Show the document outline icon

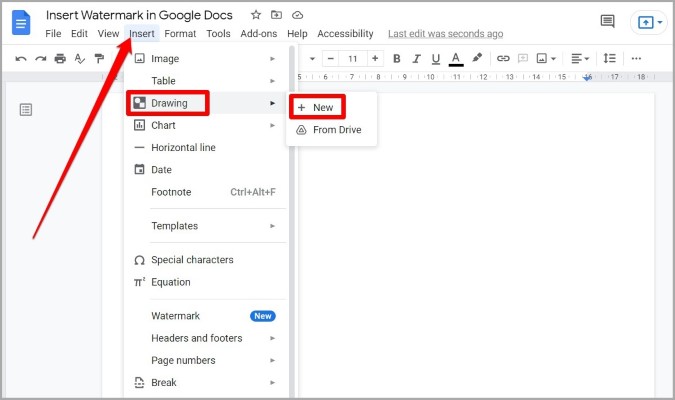[26, 110]
